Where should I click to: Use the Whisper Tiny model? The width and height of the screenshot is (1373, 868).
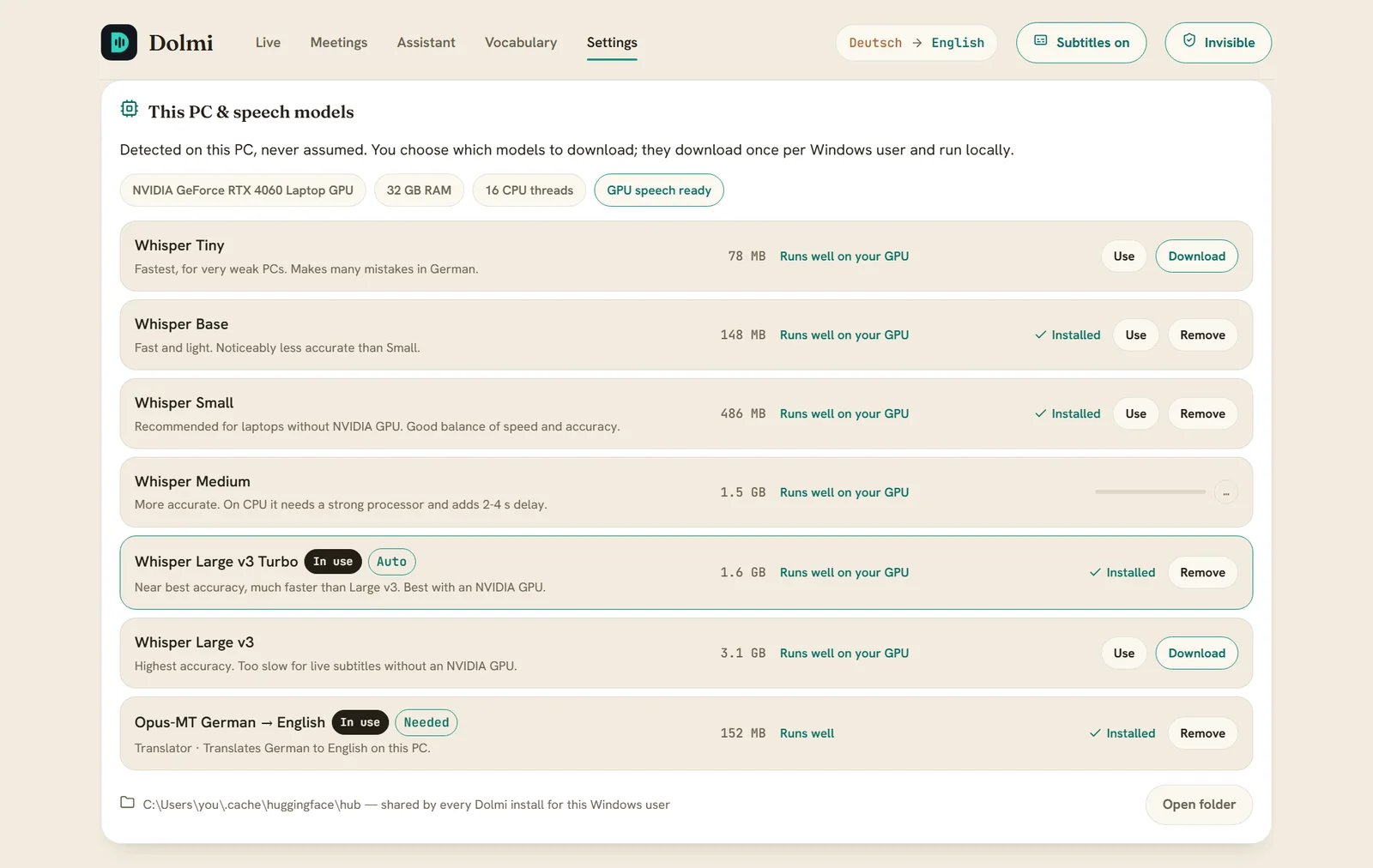tap(1124, 256)
